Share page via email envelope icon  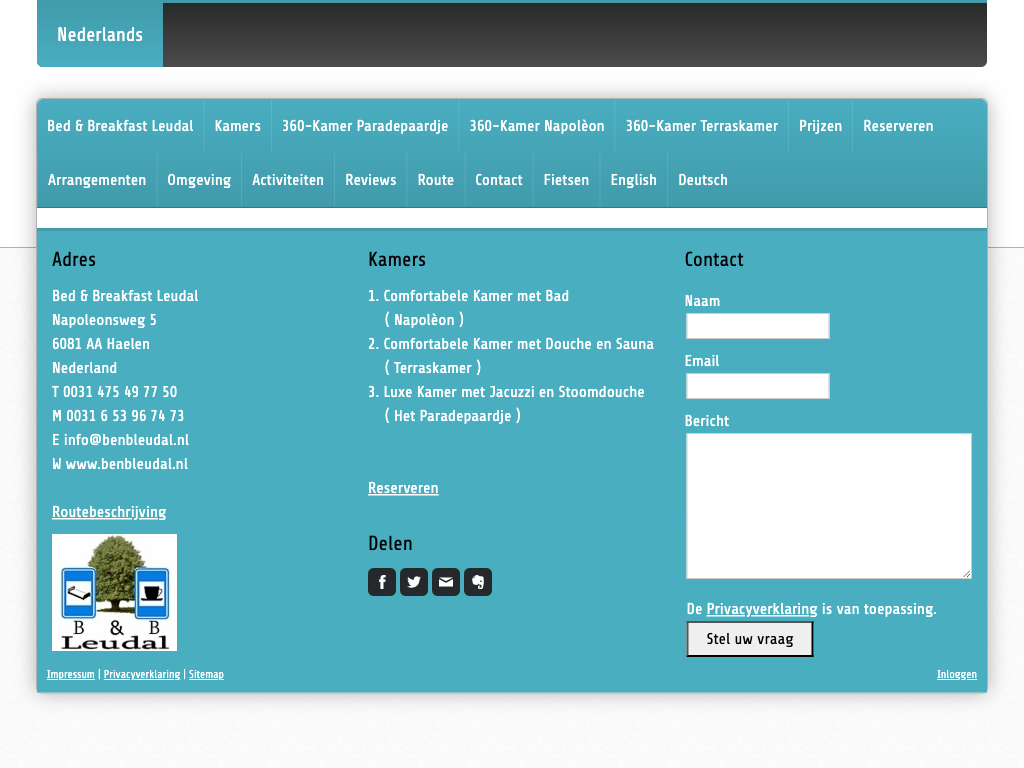(x=446, y=582)
